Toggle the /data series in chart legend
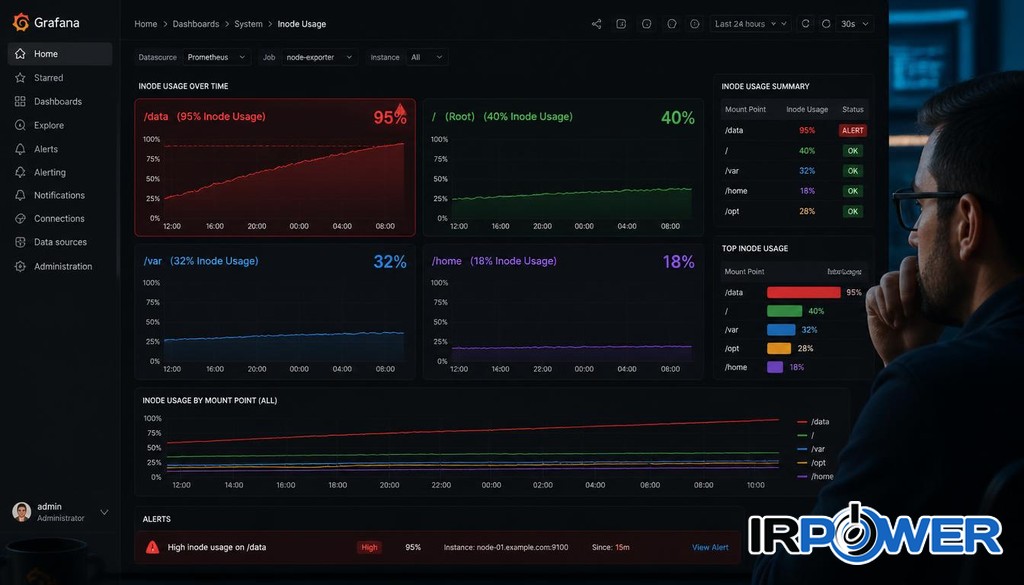 [x=813, y=422]
